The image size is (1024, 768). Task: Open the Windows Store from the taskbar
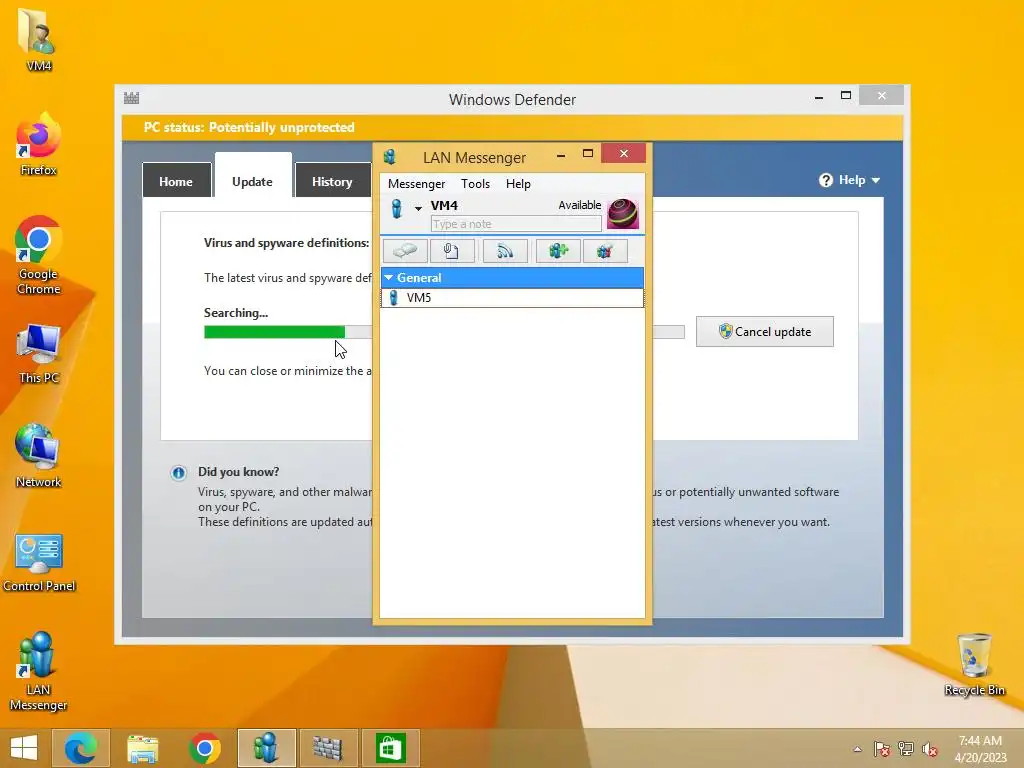coord(390,748)
